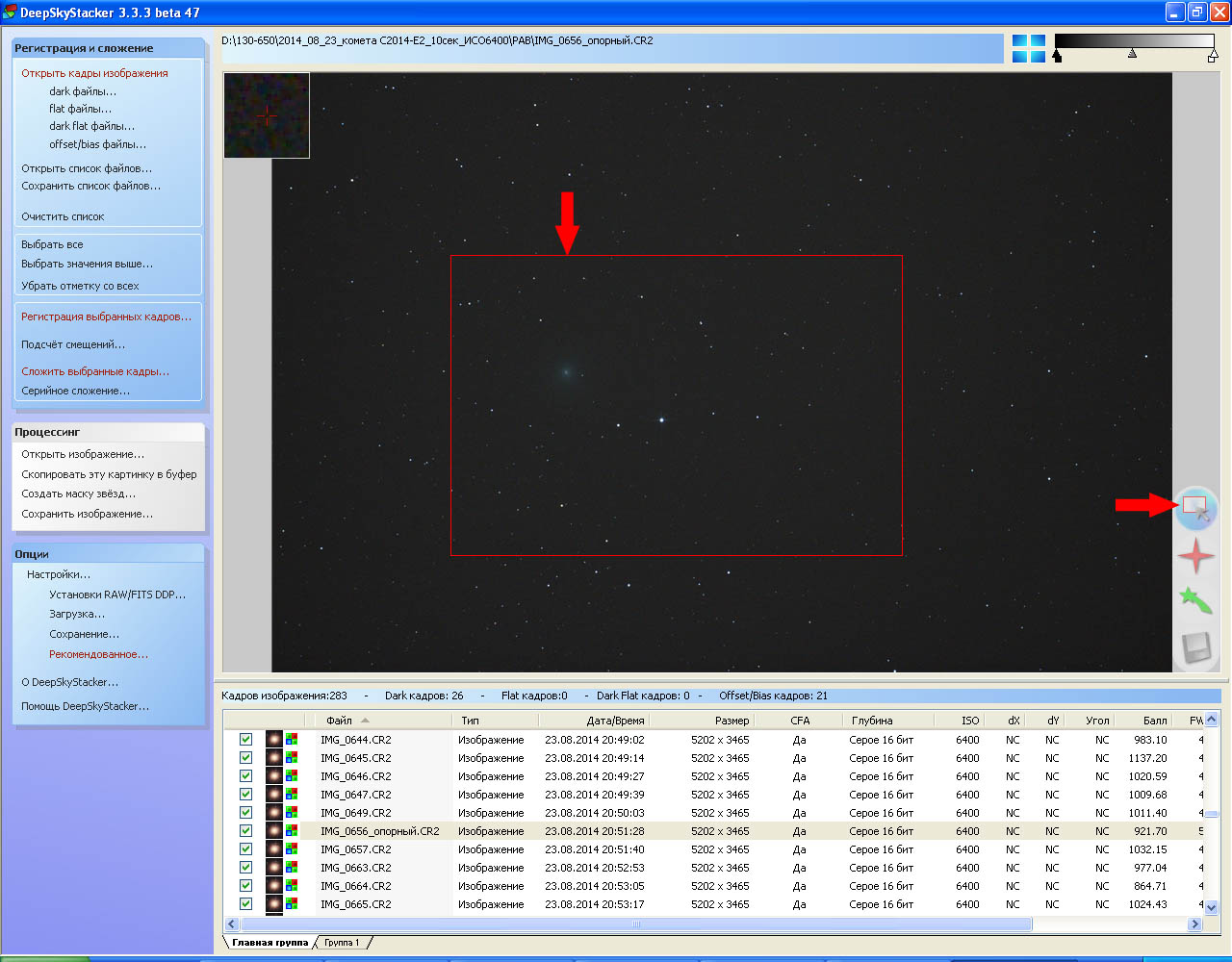Click the zoomed preview thumbnail with red crosshair
1232x962 pixels.
click(267, 115)
